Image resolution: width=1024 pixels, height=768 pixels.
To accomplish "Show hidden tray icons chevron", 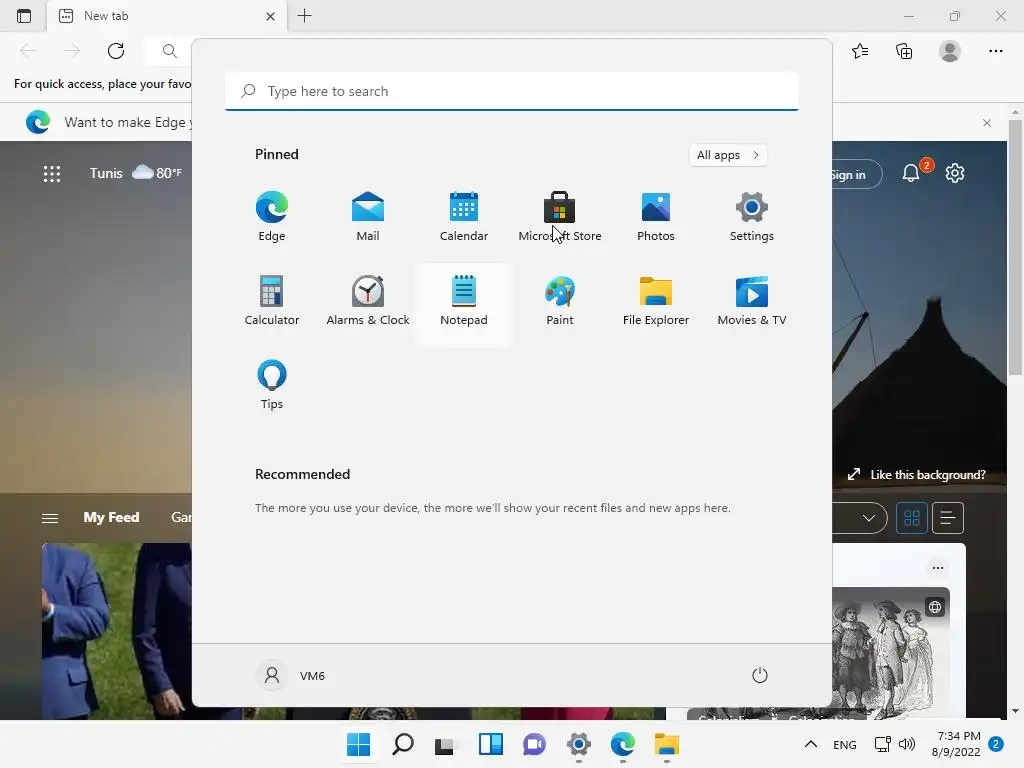I will pos(810,744).
